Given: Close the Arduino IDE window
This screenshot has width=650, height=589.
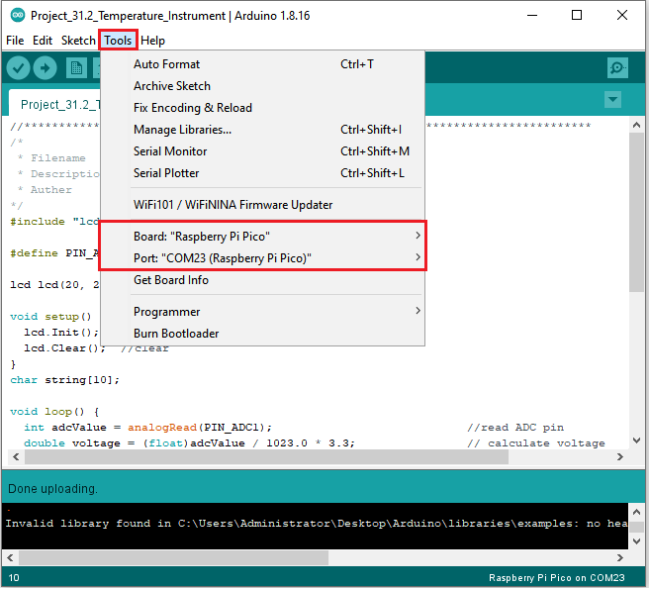Looking at the screenshot, I should click(622, 15).
